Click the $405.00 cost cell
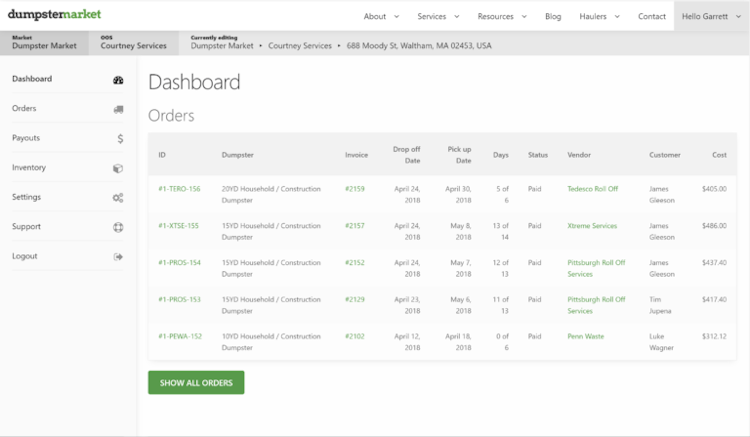 click(x=714, y=189)
